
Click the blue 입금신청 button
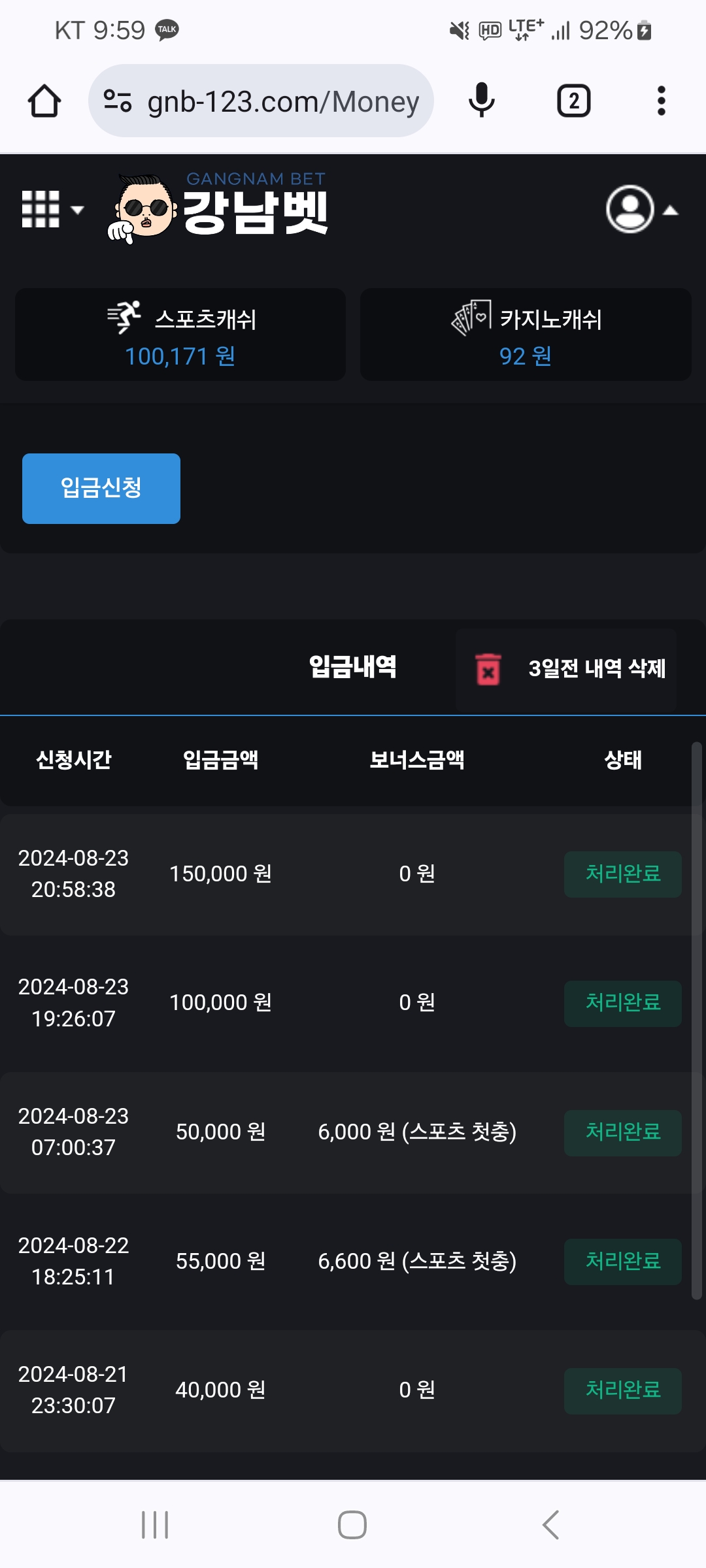tap(101, 488)
